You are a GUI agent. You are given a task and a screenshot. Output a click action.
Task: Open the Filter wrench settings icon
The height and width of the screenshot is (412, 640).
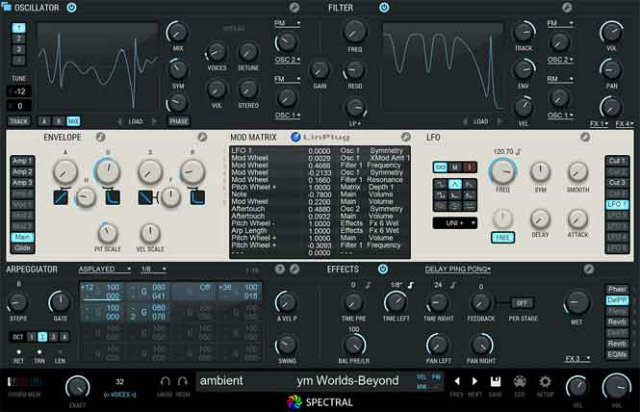(567, 7)
